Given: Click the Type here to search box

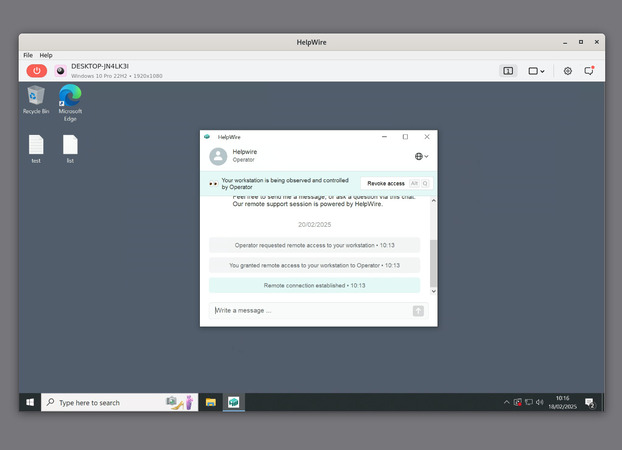Looking at the screenshot, I should pyautogui.click(x=119, y=402).
